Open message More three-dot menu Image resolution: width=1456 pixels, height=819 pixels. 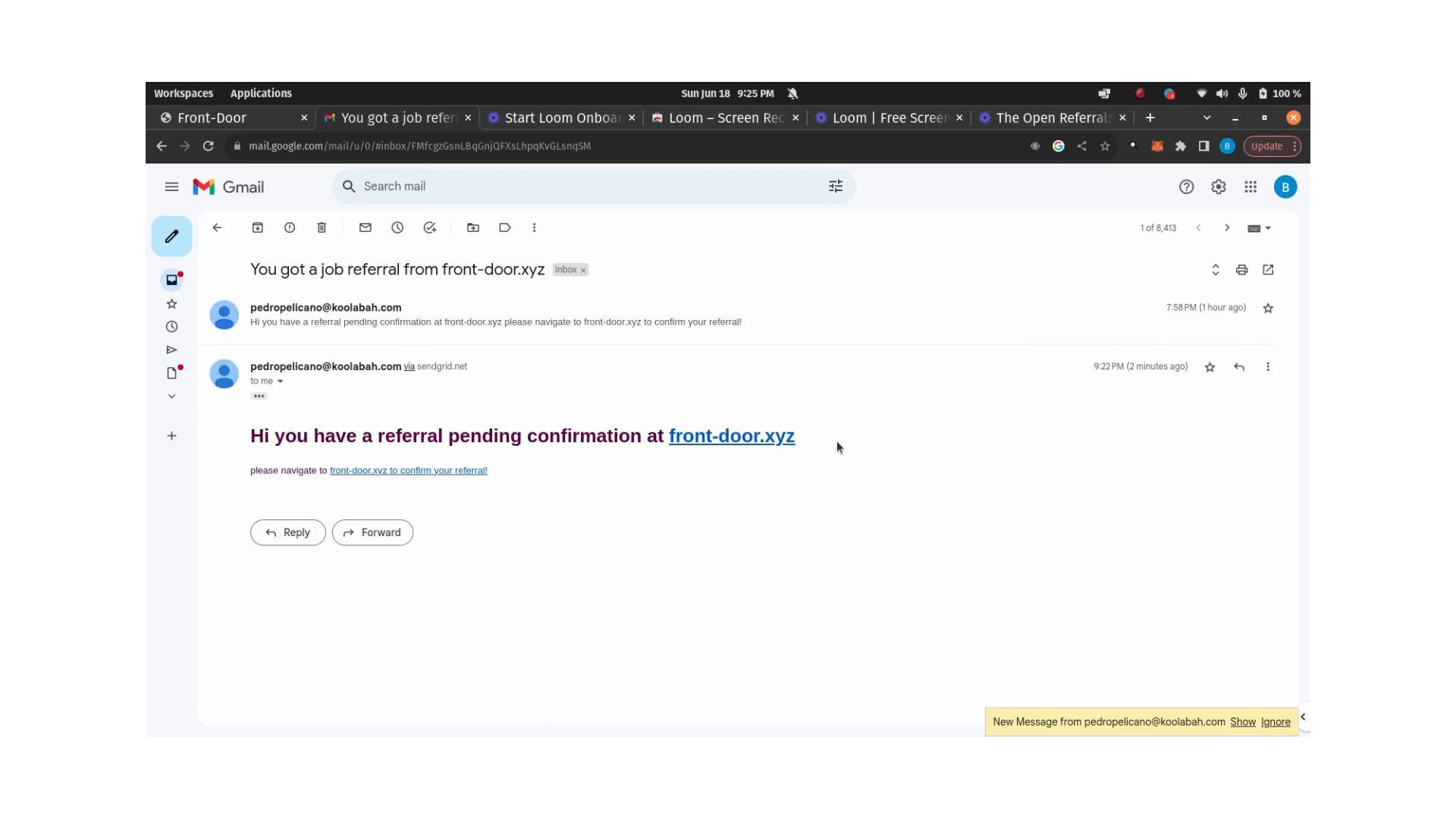pyautogui.click(x=1268, y=367)
